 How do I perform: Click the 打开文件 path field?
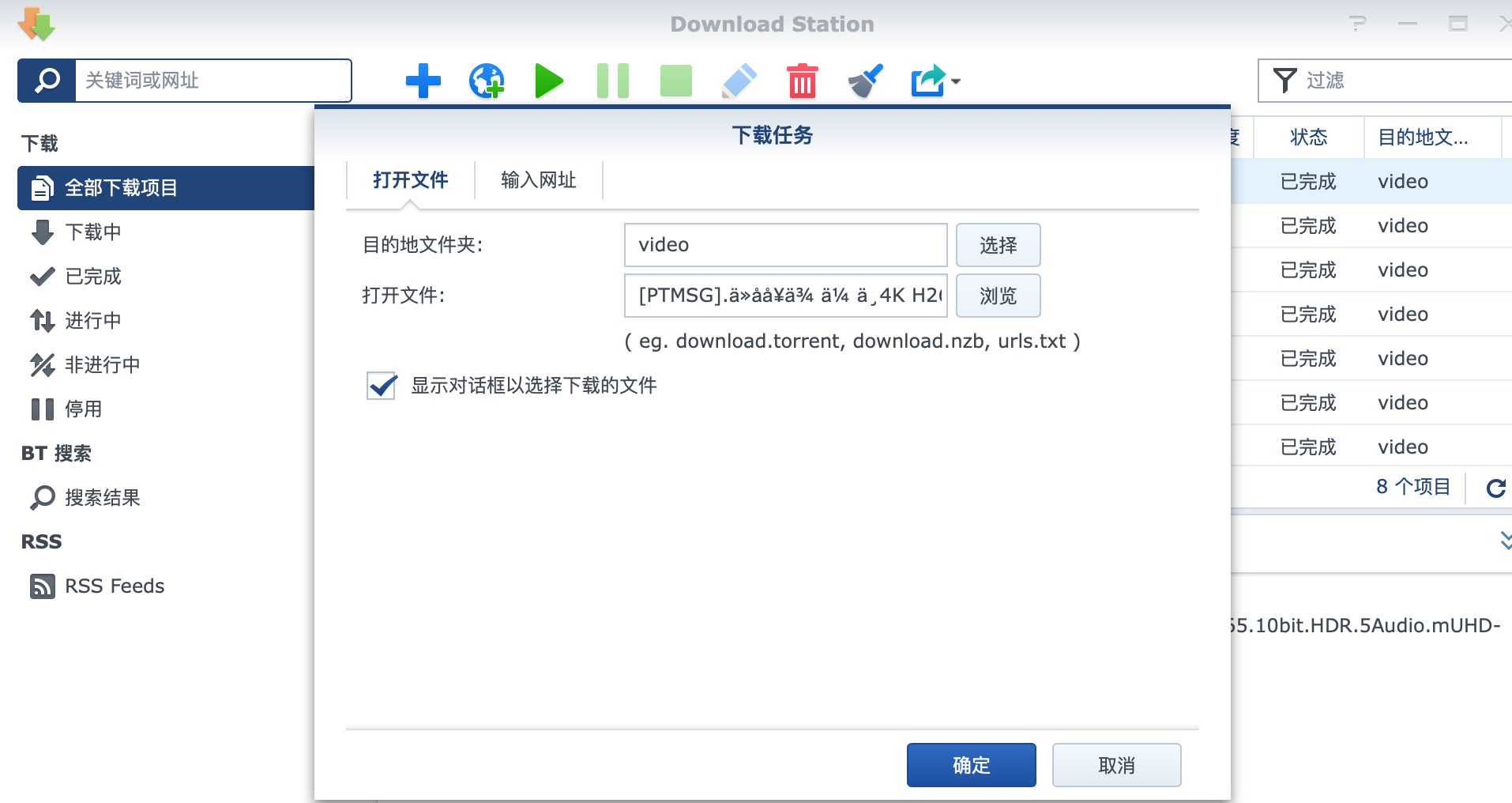click(x=786, y=296)
